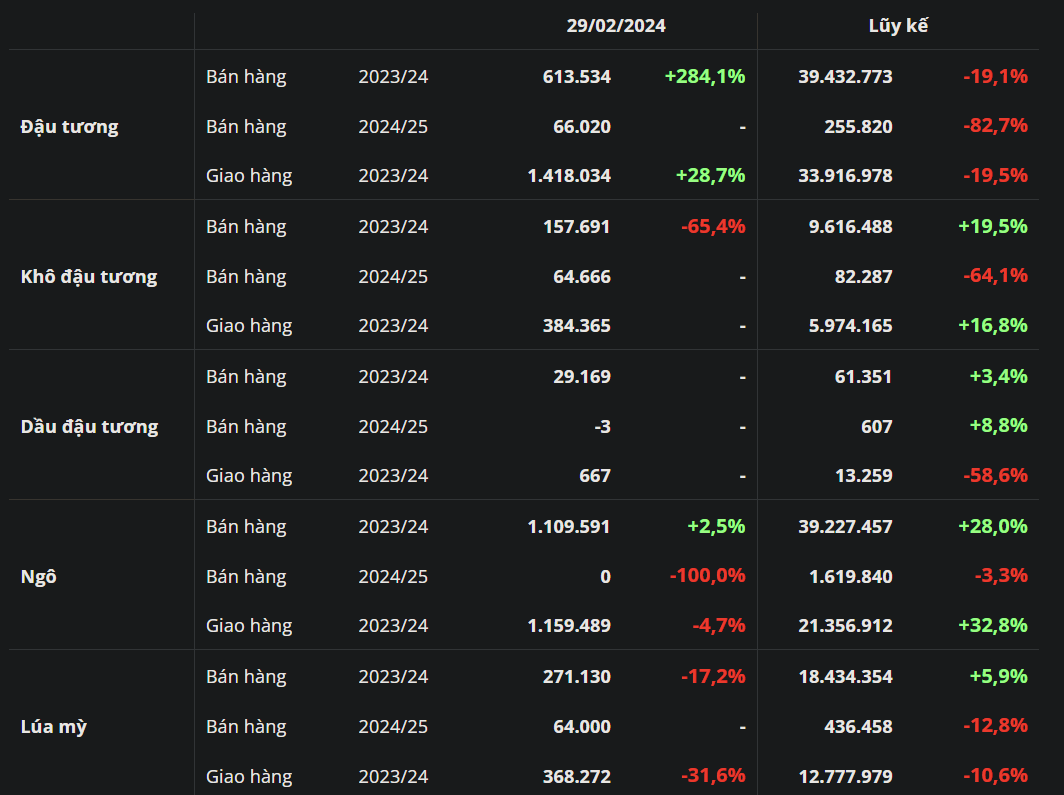Select the Đậu tương row label
Image resolution: width=1064 pixels, height=795 pixels.
[69, 126]
